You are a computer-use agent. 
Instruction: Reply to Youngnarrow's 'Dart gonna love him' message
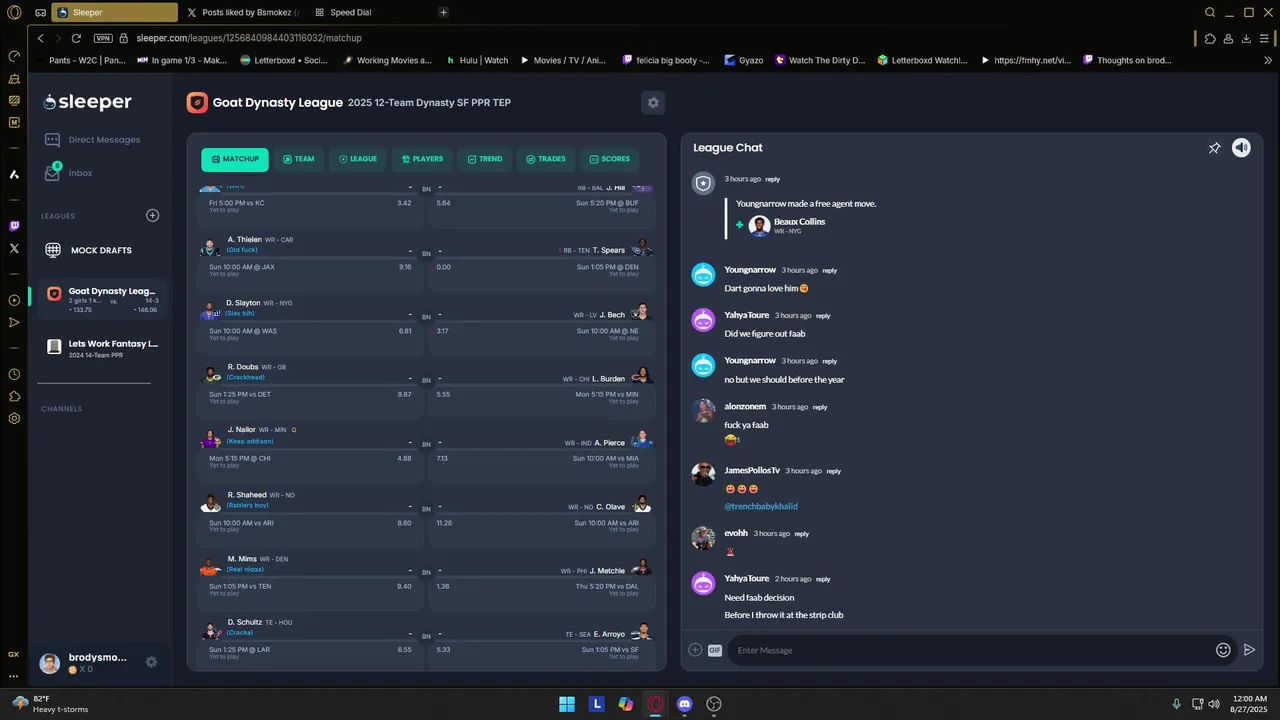pos(830,271)
